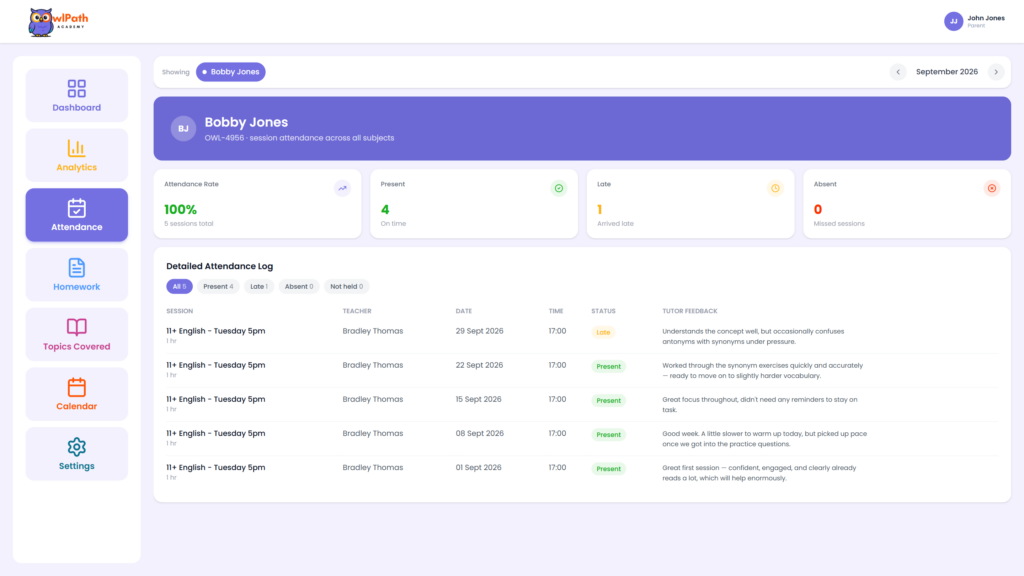
Task: Open the Topics Covered book icon
Action: tap(76, 327)
